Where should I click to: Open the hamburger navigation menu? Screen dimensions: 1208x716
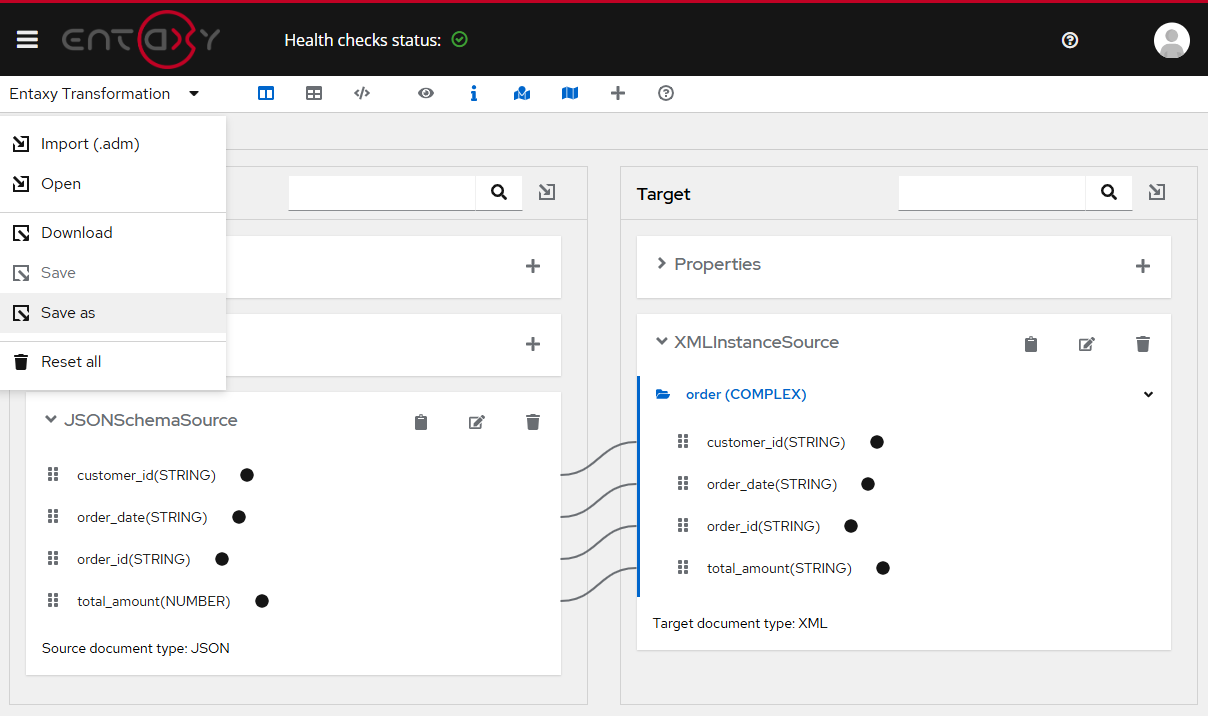tap(27, 39)
